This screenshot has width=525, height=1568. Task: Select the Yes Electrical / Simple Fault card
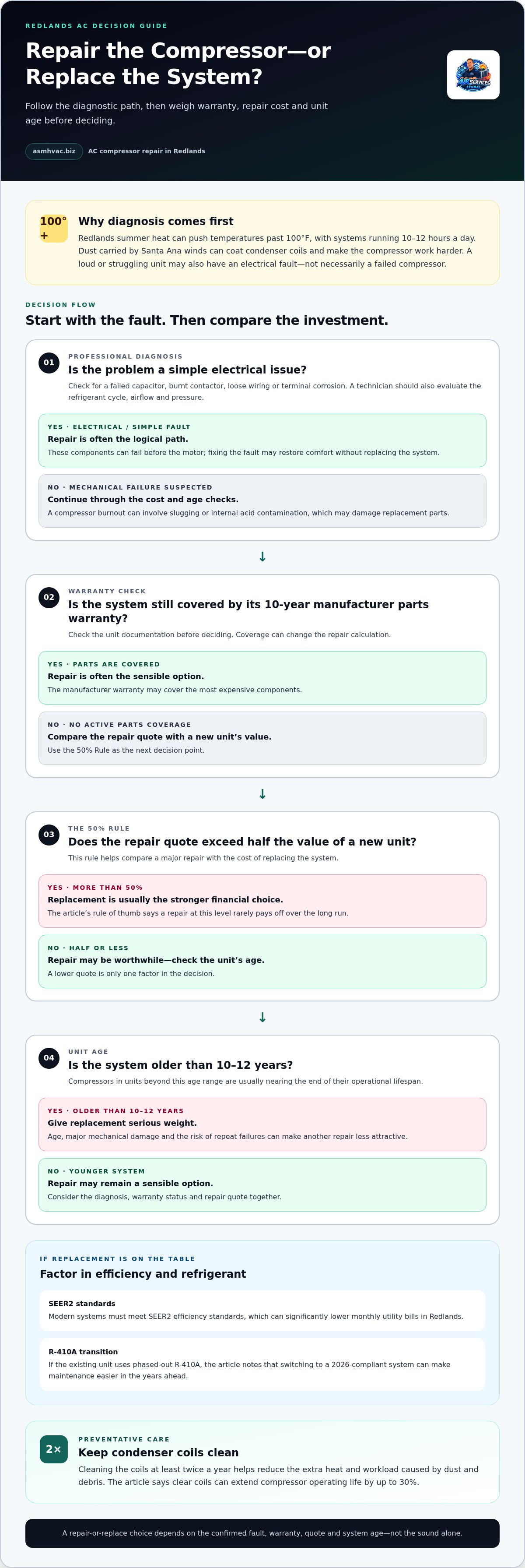(x=262, y=440)
